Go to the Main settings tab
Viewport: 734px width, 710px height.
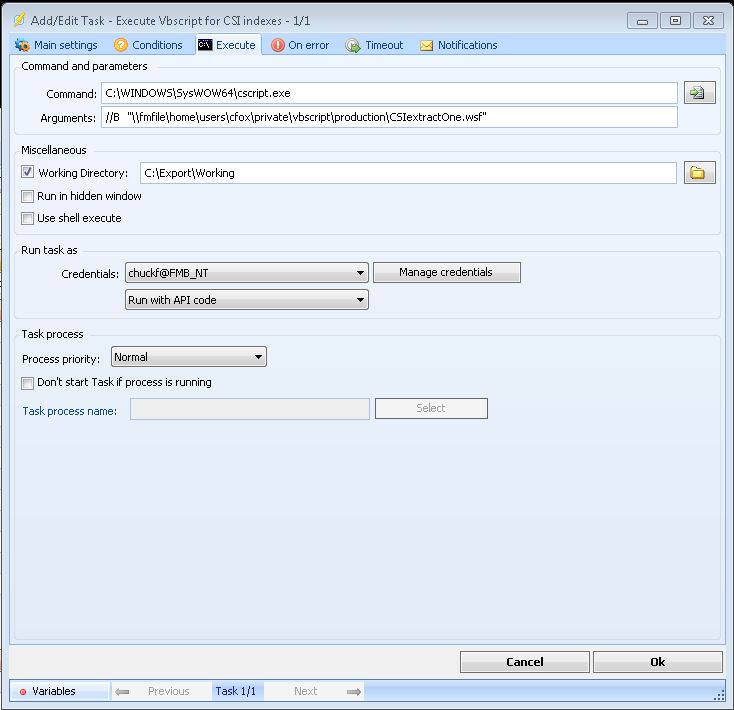[x=56, y=45]
